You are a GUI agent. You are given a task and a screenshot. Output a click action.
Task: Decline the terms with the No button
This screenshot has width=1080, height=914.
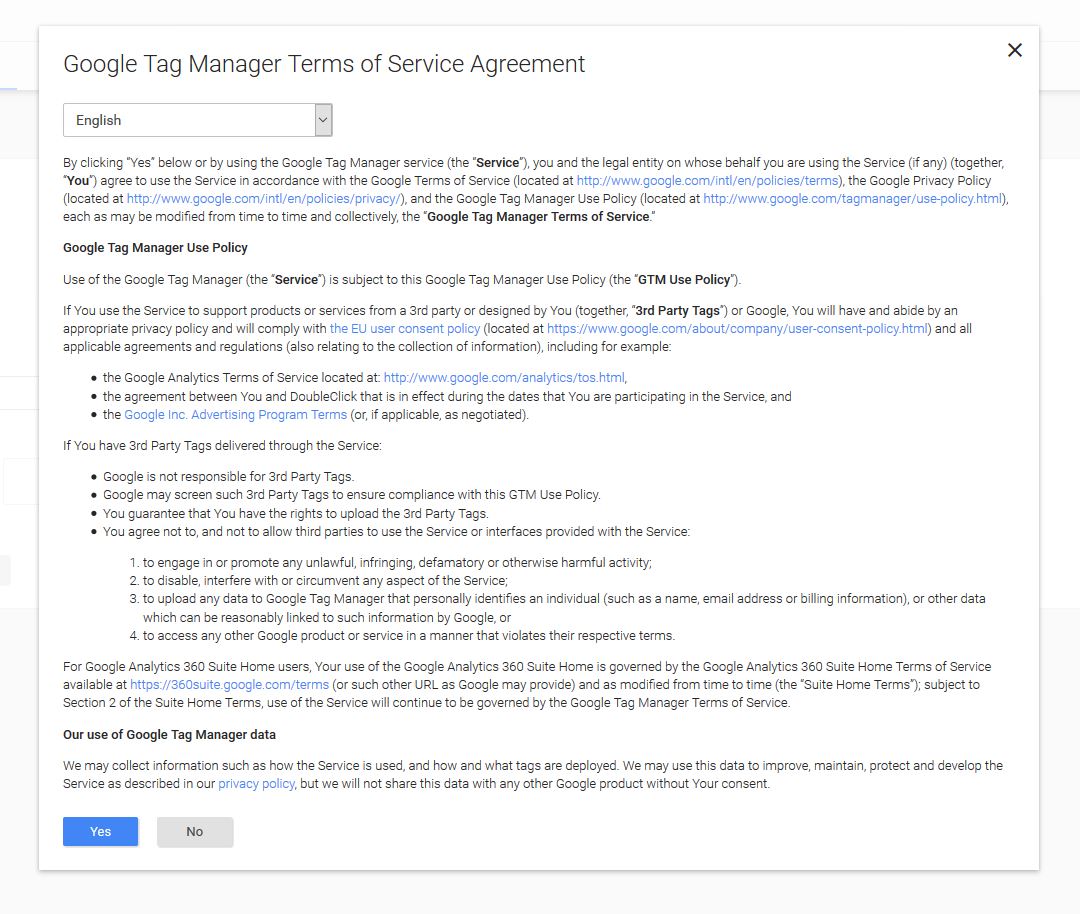(195, 831)
